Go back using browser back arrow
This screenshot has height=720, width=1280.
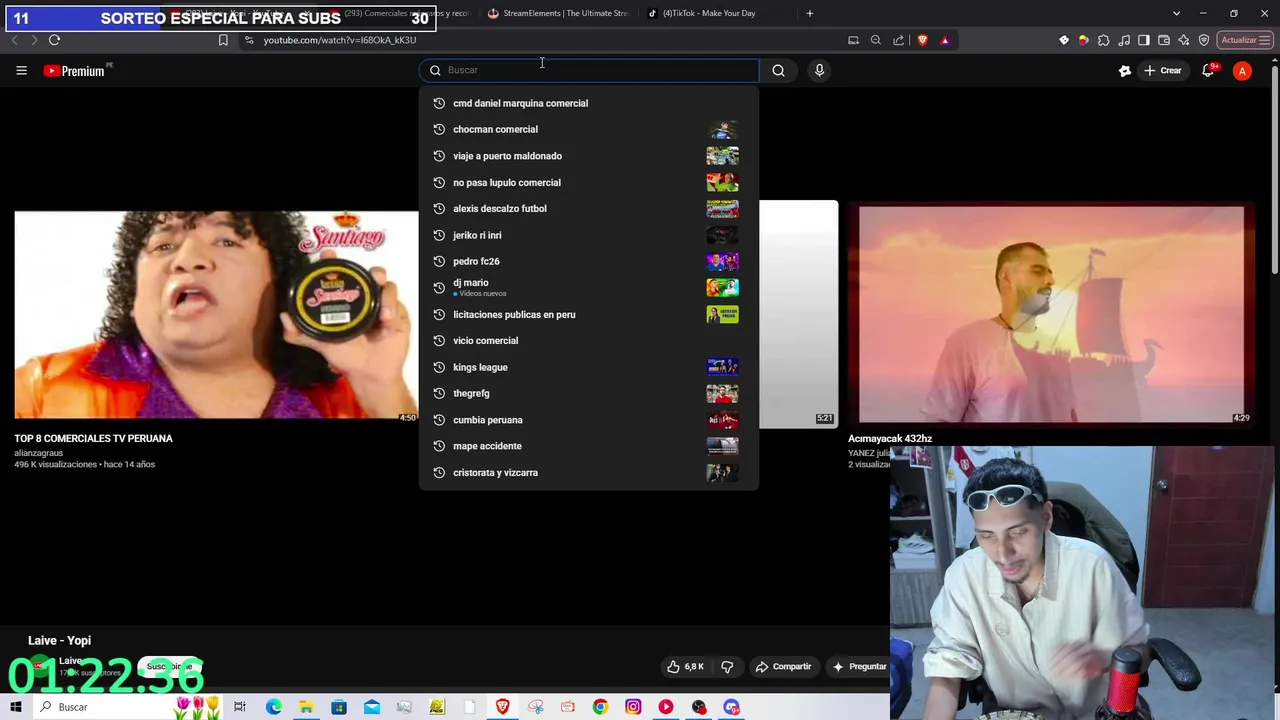click(x=14, y=40)
